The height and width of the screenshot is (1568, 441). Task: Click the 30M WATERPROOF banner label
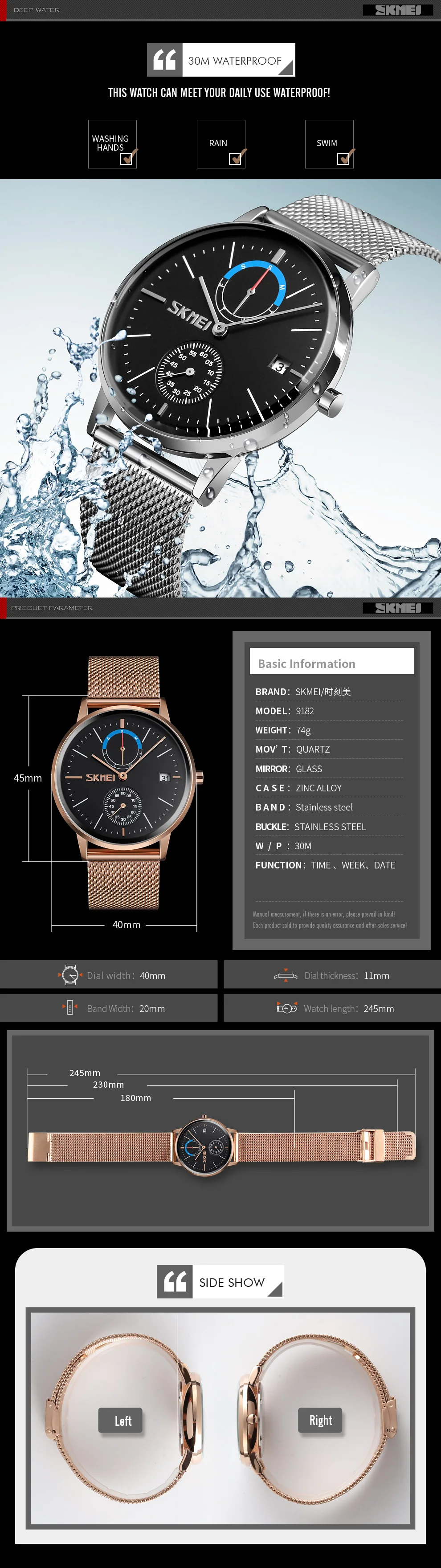[235, 60]
